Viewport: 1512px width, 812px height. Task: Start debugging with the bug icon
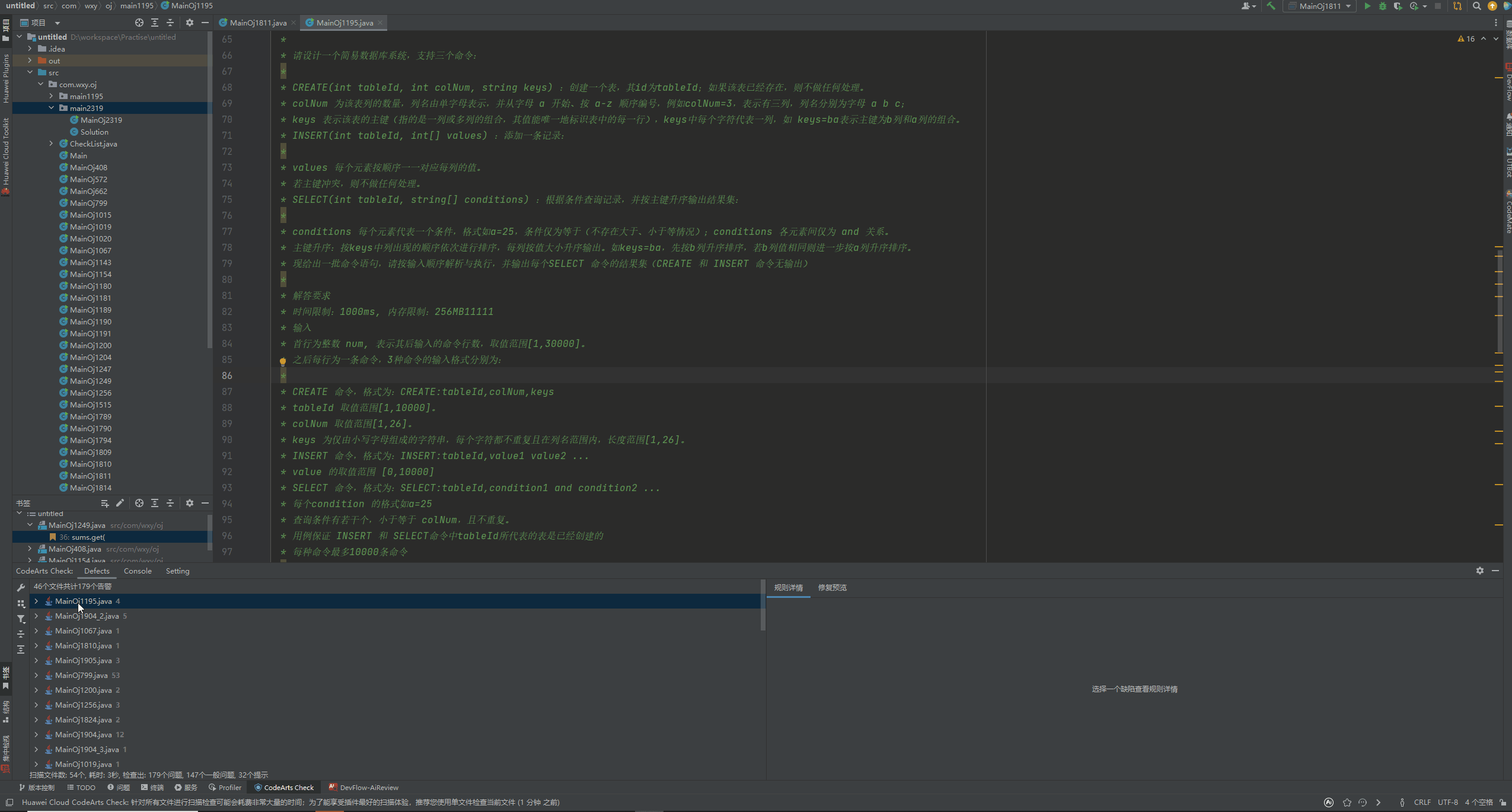pyautogui.click(x=1382, y=6)
